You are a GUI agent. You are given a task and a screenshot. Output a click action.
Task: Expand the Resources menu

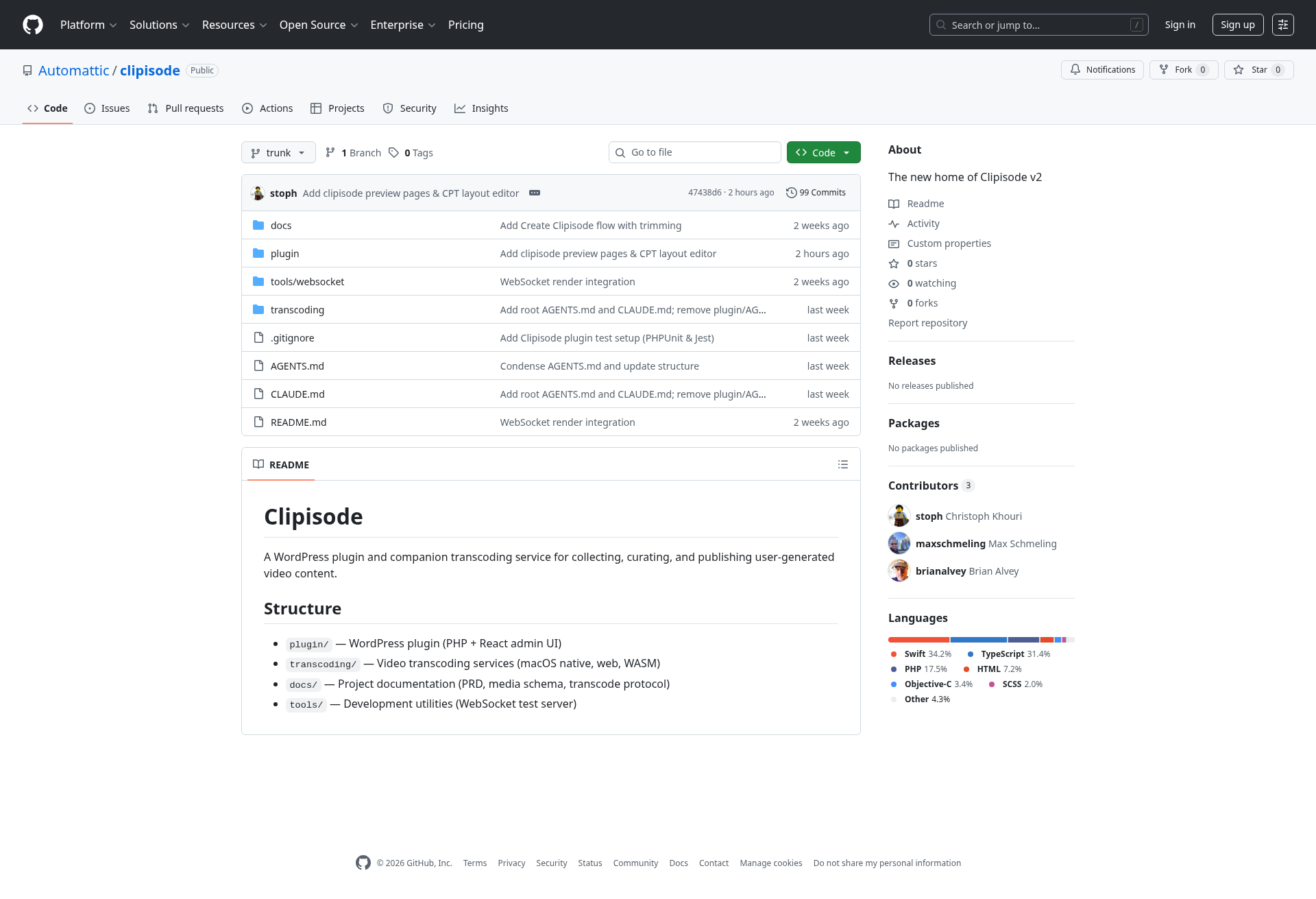(234, 25)
